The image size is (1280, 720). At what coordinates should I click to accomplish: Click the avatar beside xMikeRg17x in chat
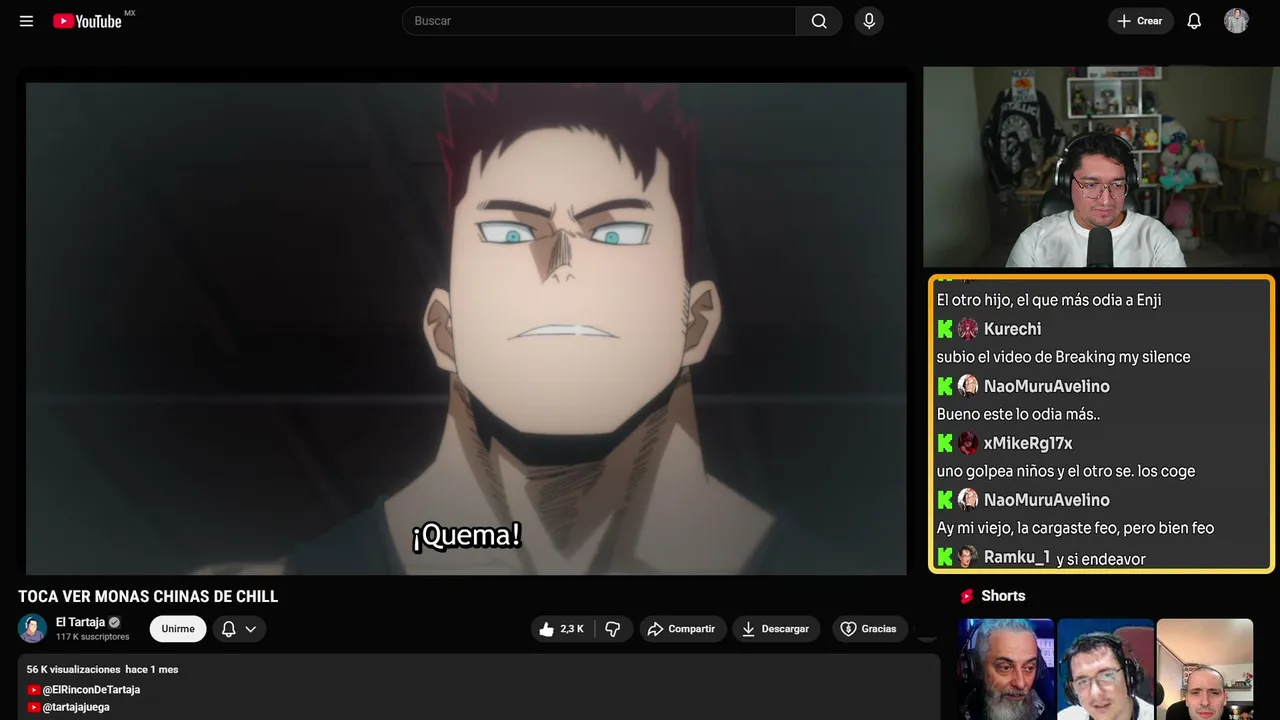coord(967,443)
